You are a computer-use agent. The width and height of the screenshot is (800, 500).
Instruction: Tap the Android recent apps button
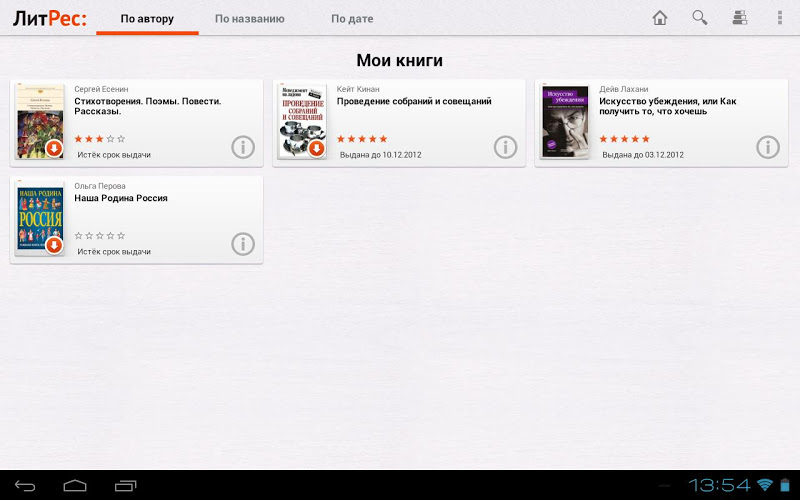point(126,486)
